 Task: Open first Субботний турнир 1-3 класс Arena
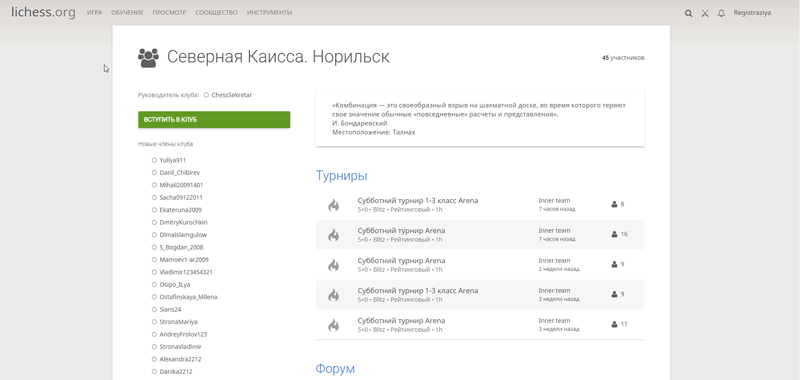coord(418,200)
